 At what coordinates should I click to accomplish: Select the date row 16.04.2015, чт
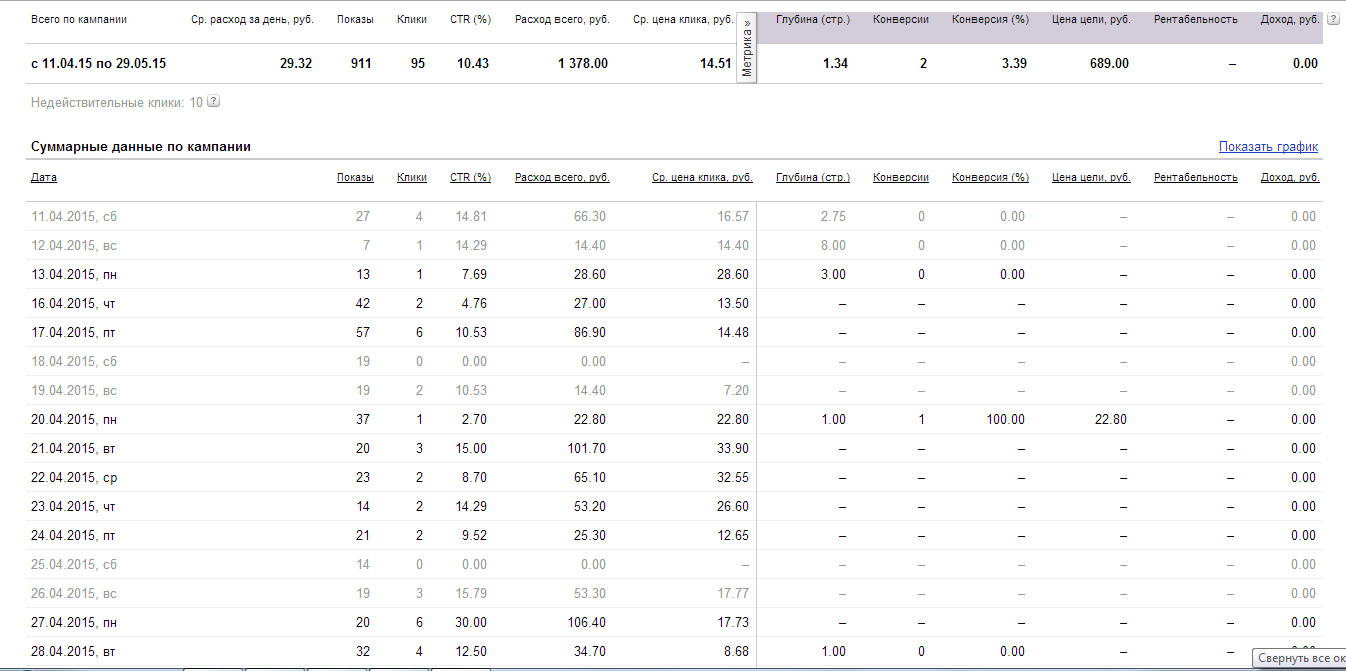click(74, 304)
